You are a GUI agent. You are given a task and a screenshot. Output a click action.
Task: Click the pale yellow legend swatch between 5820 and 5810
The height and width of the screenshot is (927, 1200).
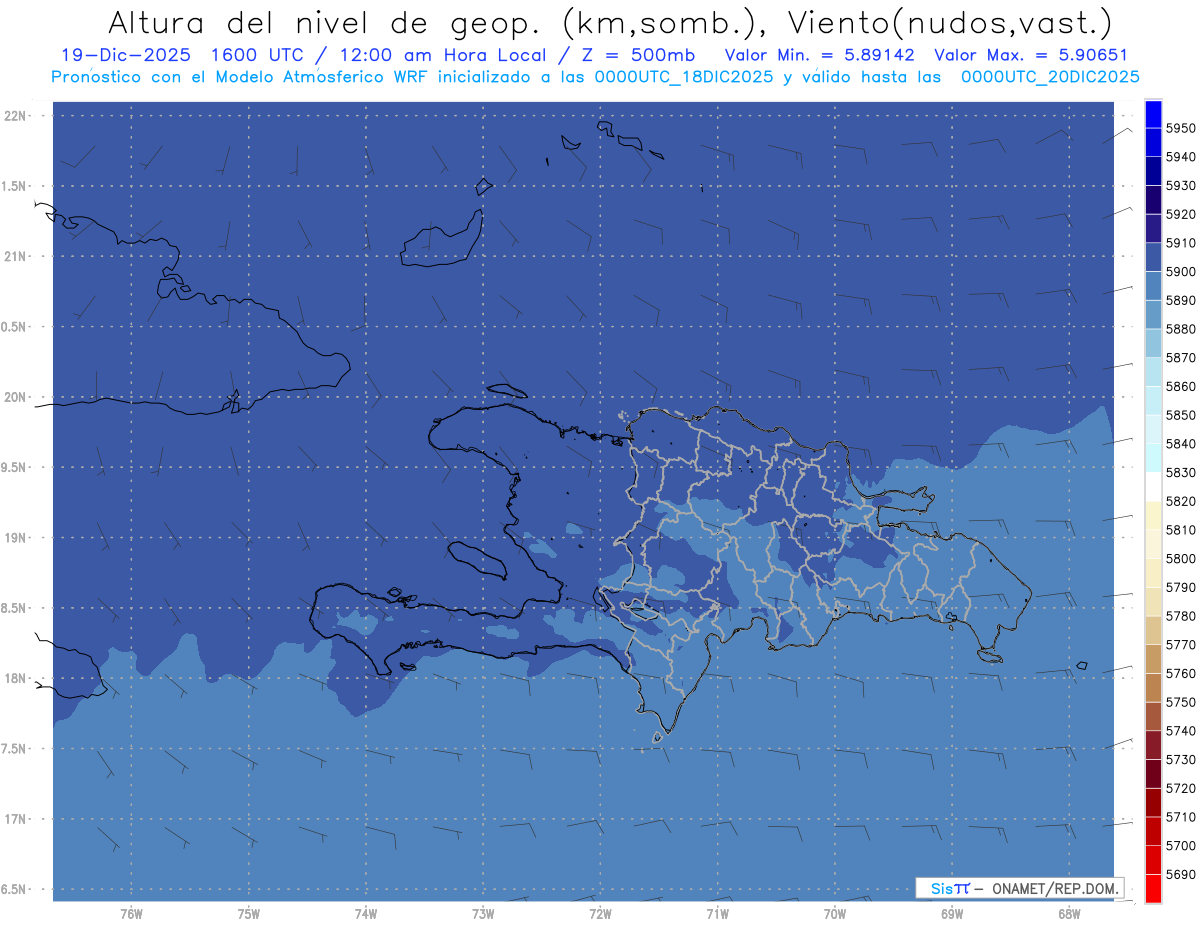pos(1152,515)
